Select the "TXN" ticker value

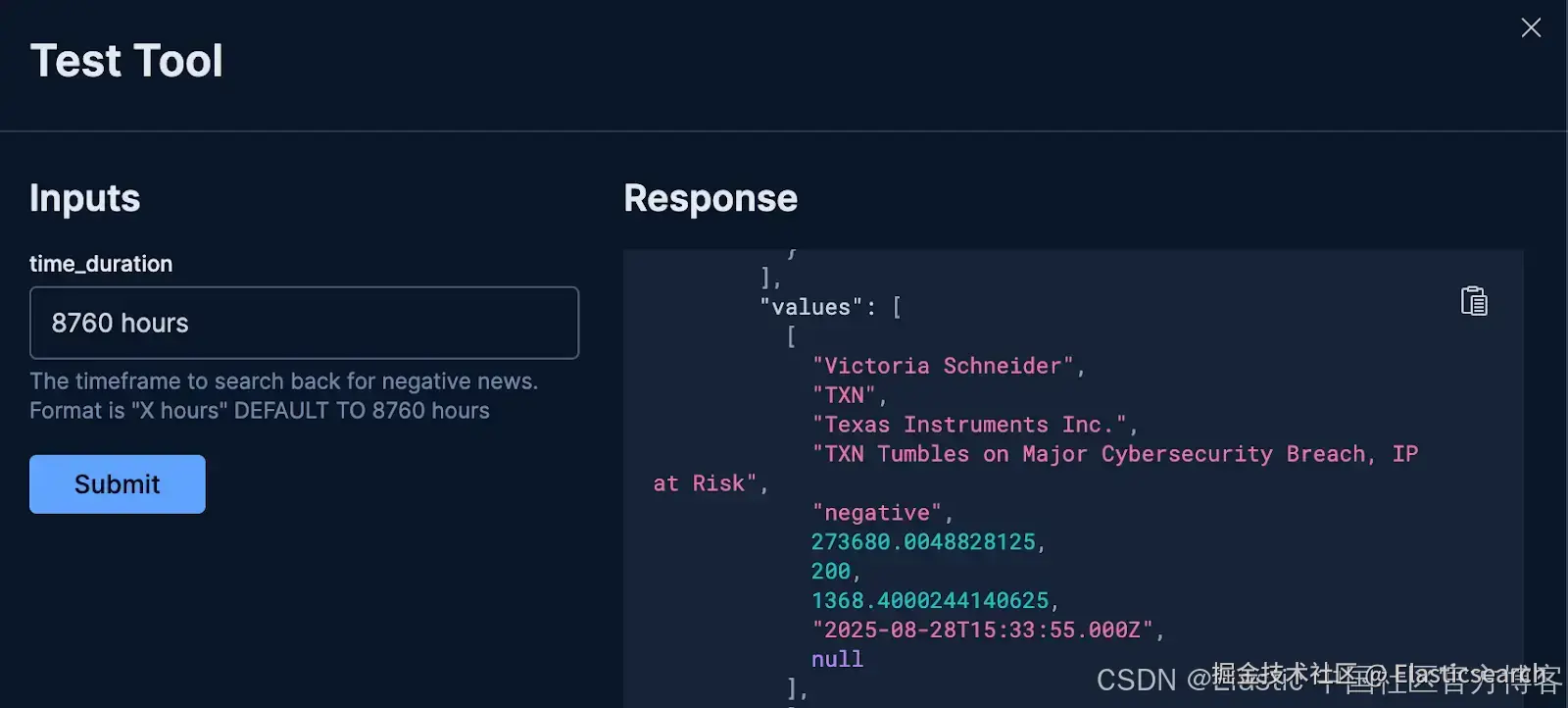click(844, 395)
